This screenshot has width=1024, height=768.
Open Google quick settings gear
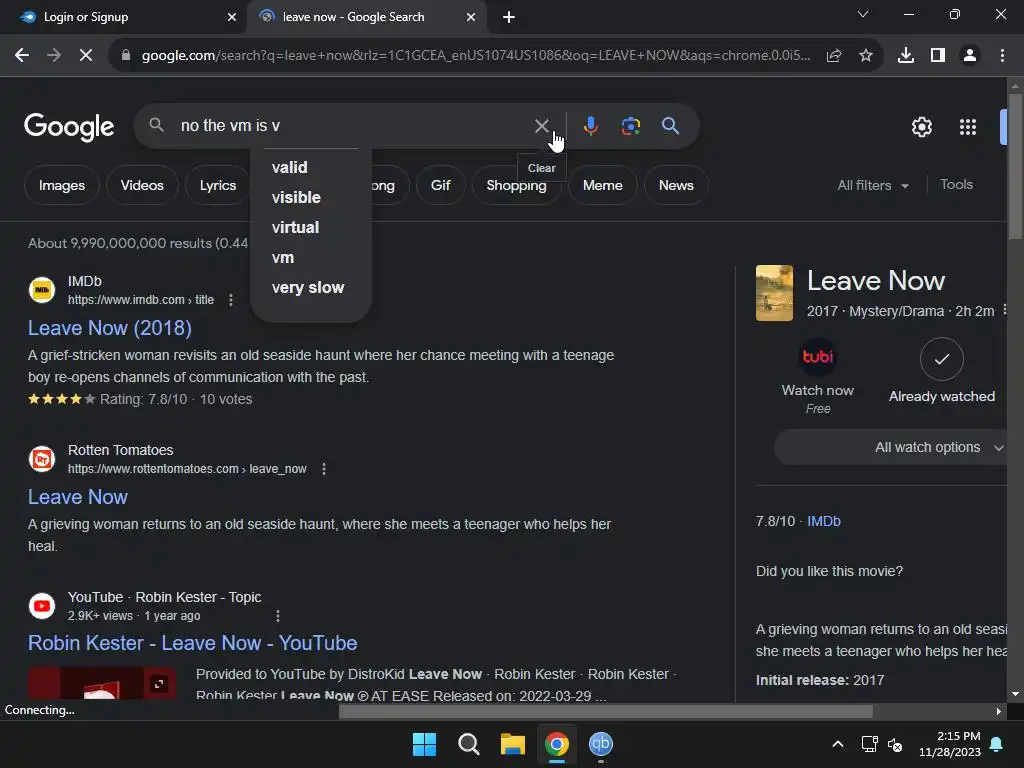921,127
